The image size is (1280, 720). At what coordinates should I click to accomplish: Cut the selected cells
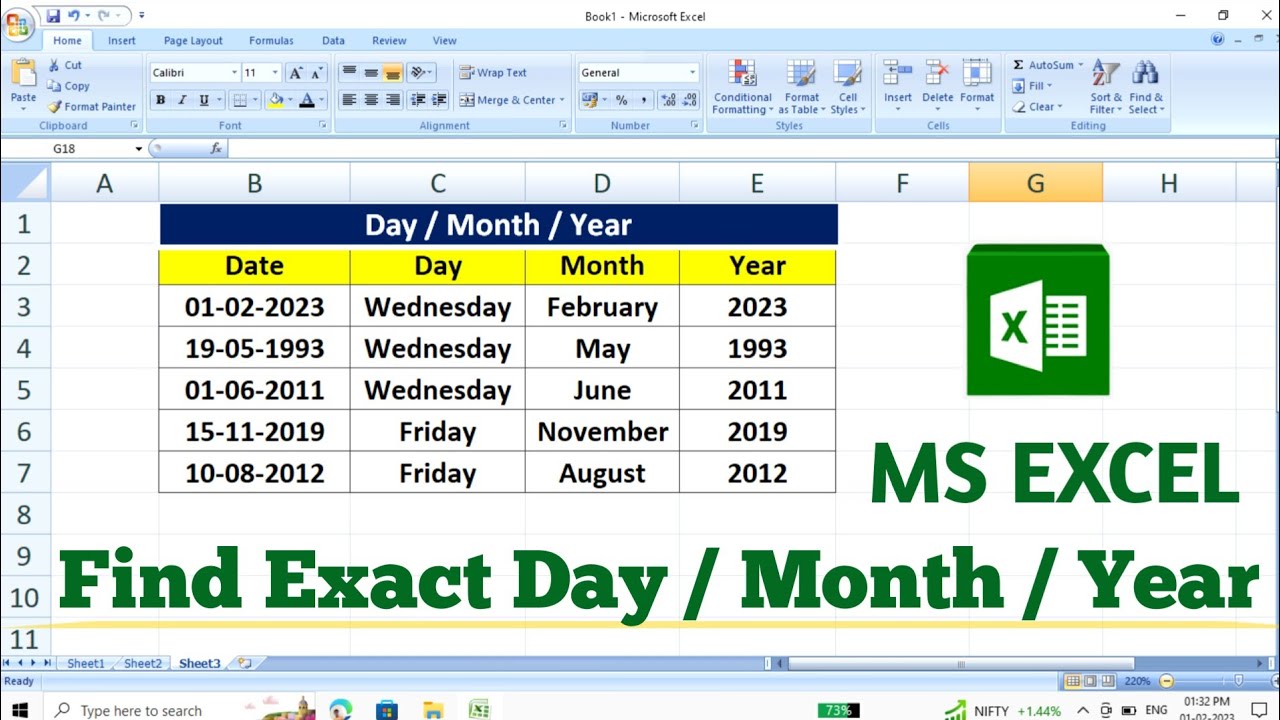pyautogui.click(x=65, y=65)
